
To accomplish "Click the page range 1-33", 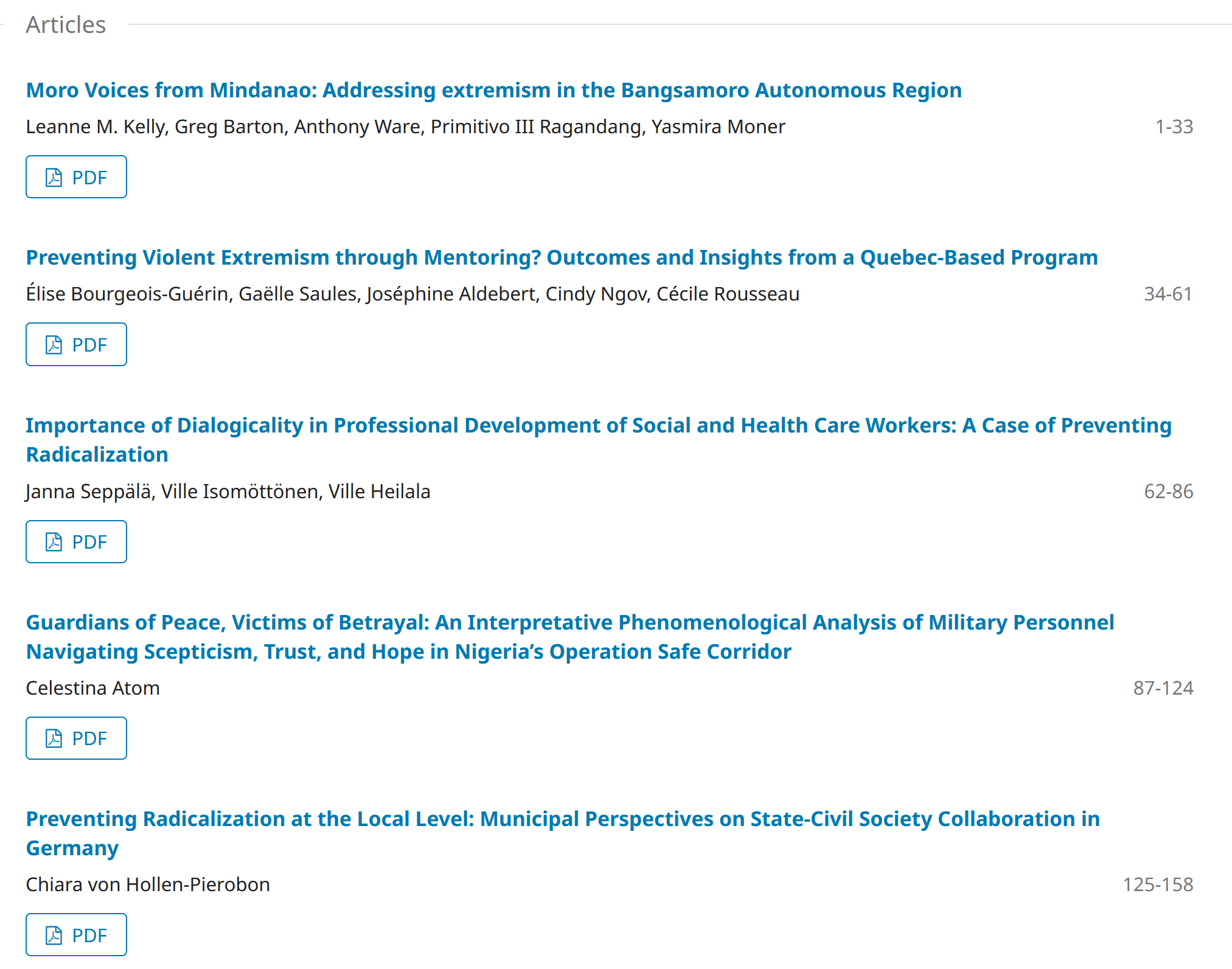I will pos(1174,127).
